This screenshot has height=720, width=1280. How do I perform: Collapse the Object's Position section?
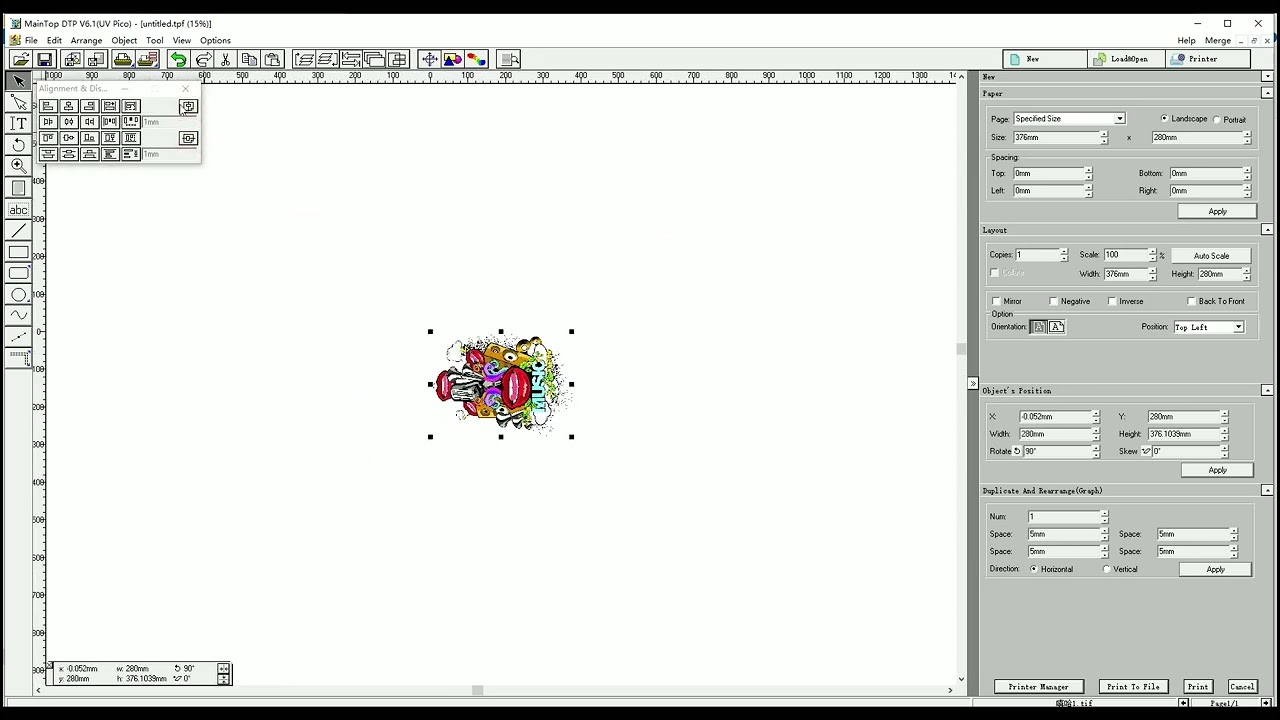(1267, 390)
